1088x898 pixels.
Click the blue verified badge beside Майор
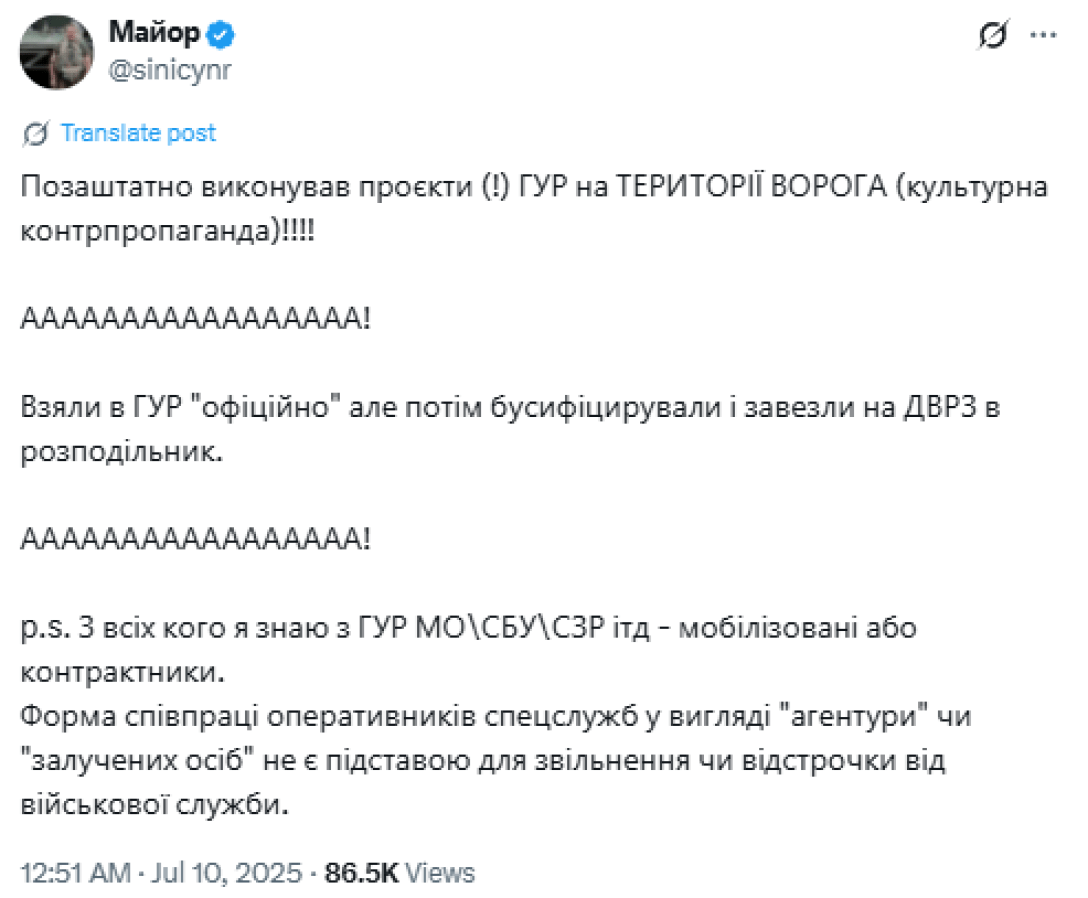point(221,35)
